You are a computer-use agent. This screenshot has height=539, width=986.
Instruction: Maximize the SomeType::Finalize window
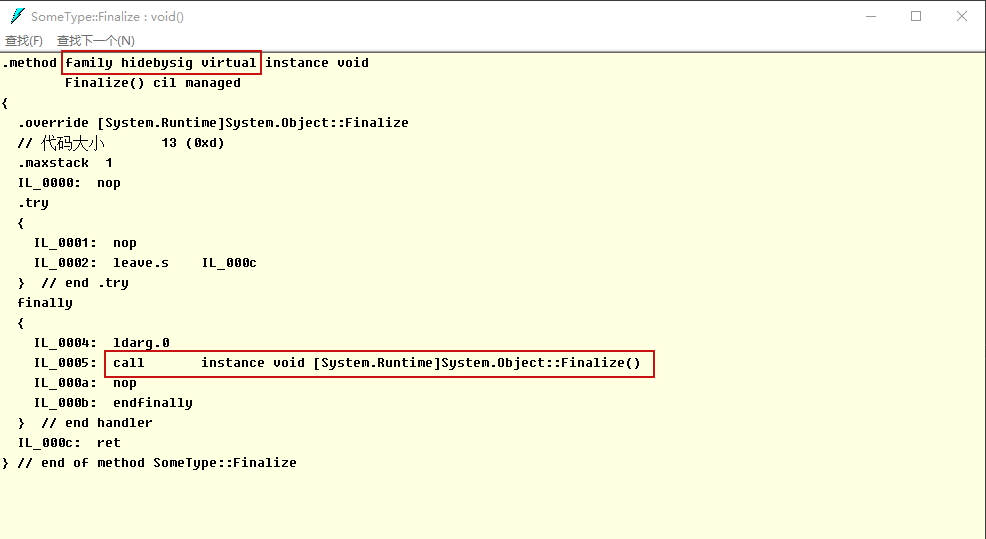(x=916, y=16)
